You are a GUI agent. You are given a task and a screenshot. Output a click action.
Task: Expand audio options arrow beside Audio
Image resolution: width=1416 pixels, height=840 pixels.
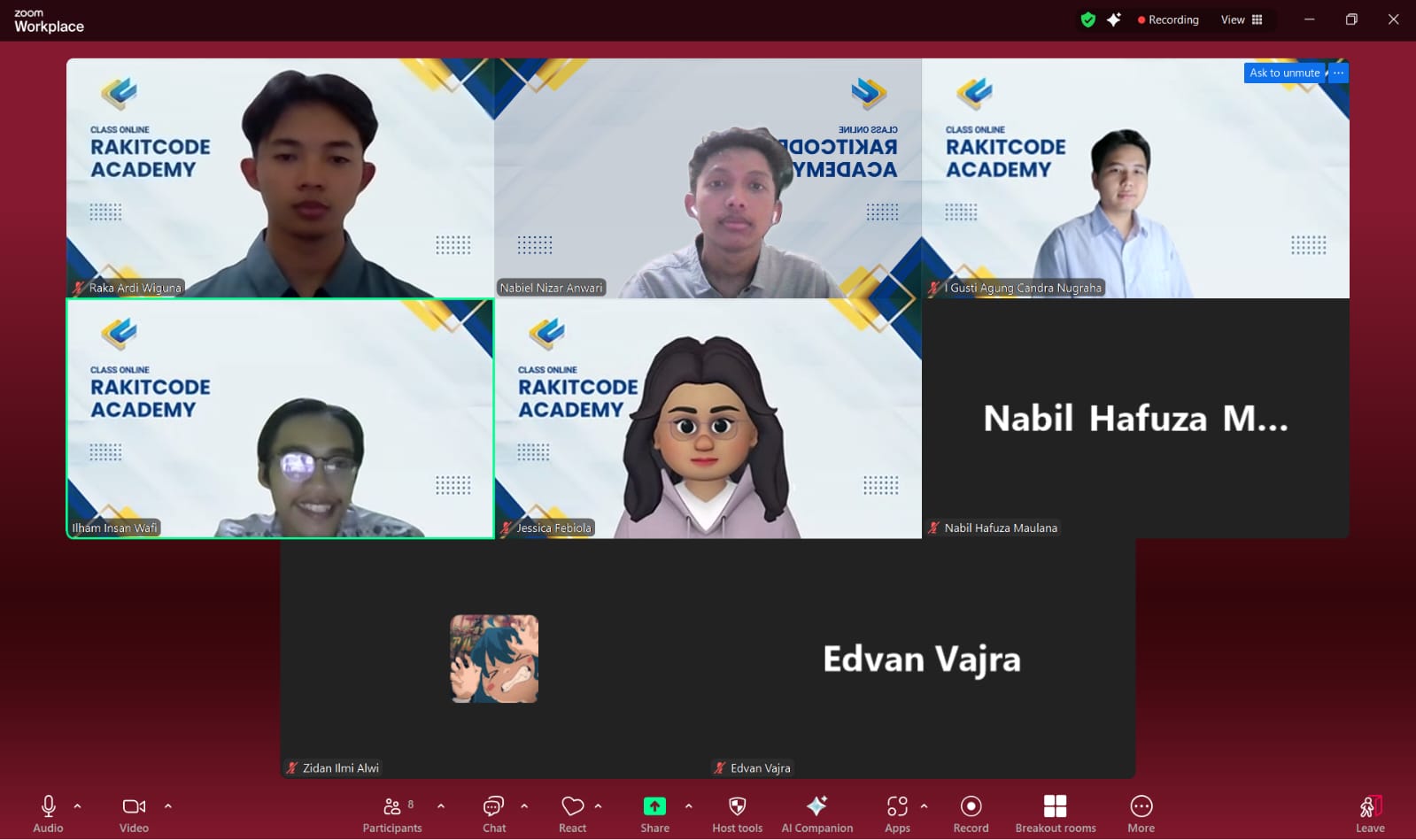(x=77, y=806)
